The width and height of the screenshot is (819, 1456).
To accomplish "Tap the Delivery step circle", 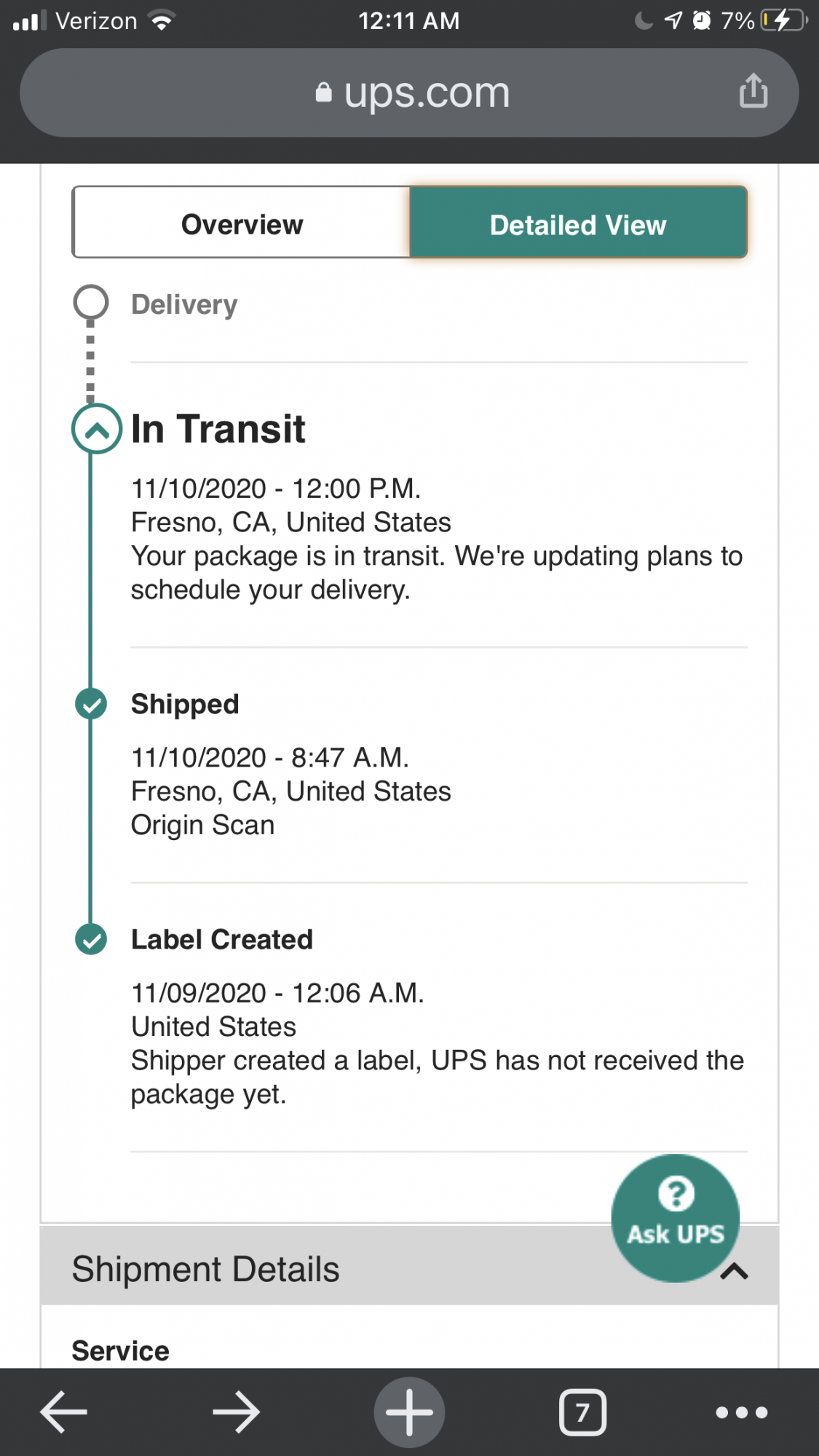I will click(x=91, y=303).
